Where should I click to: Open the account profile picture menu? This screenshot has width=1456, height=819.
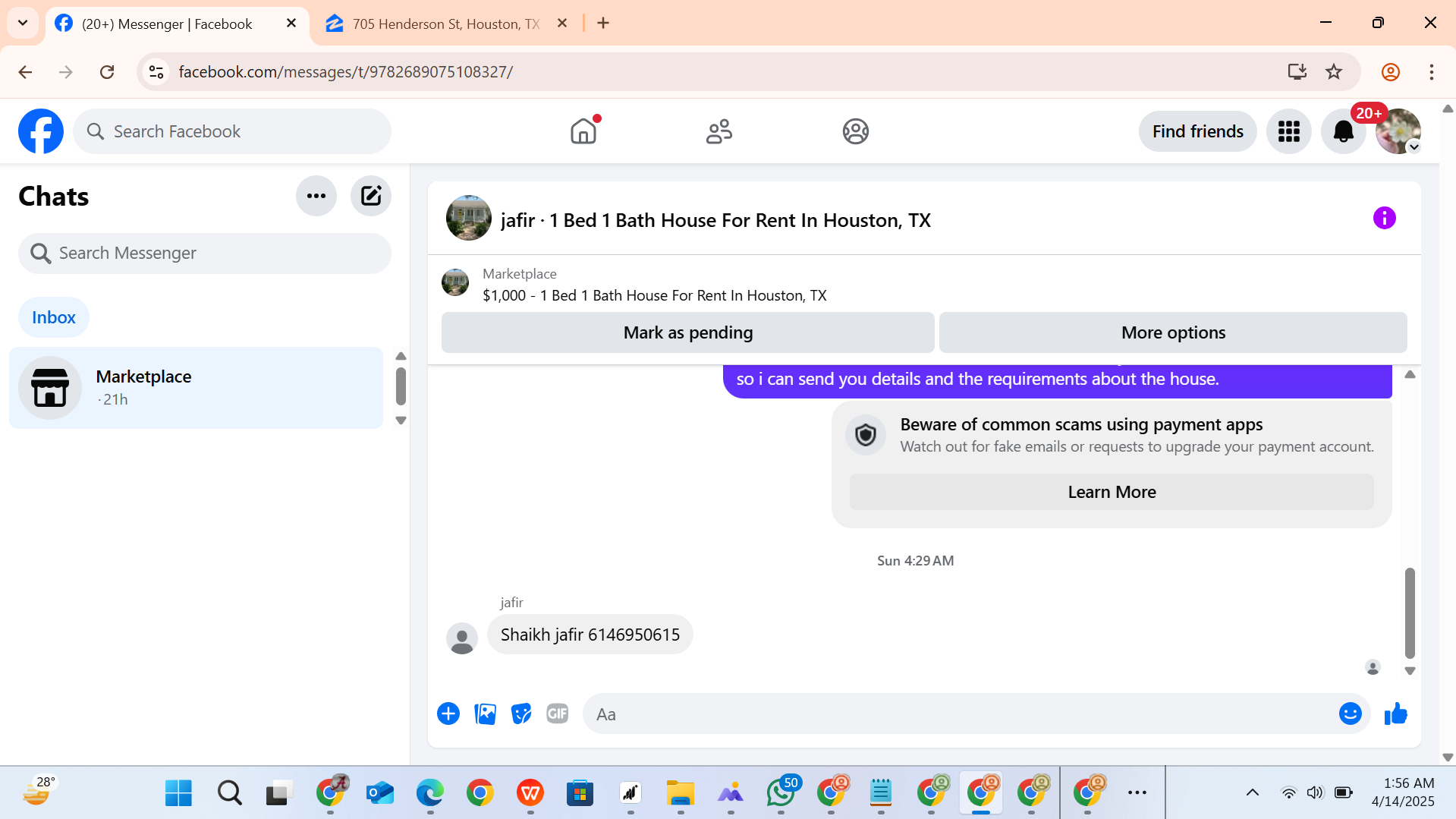1398,131
